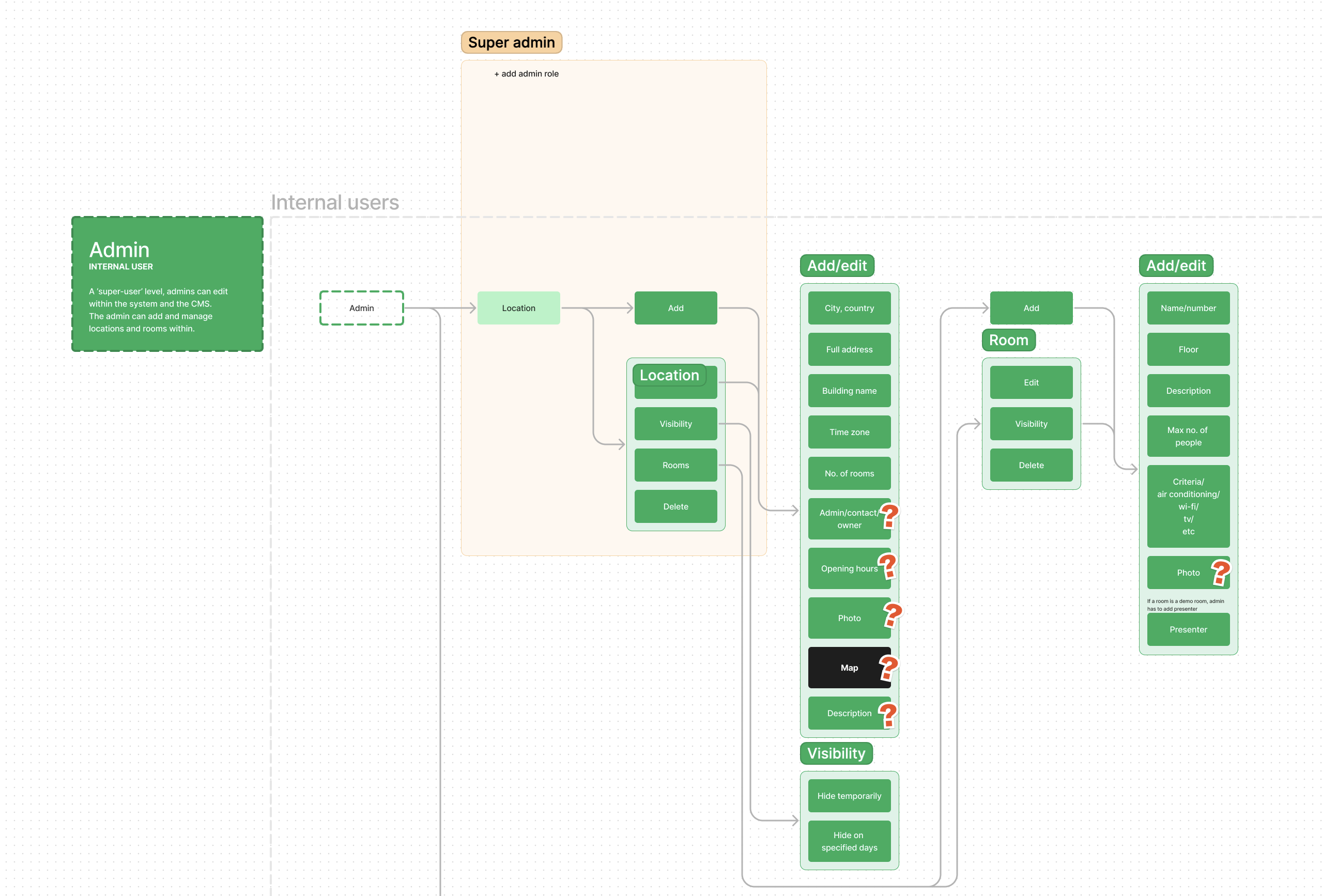
Task: Select the Internal users section title
Action: pyautogui.click(x=334, y=203)
